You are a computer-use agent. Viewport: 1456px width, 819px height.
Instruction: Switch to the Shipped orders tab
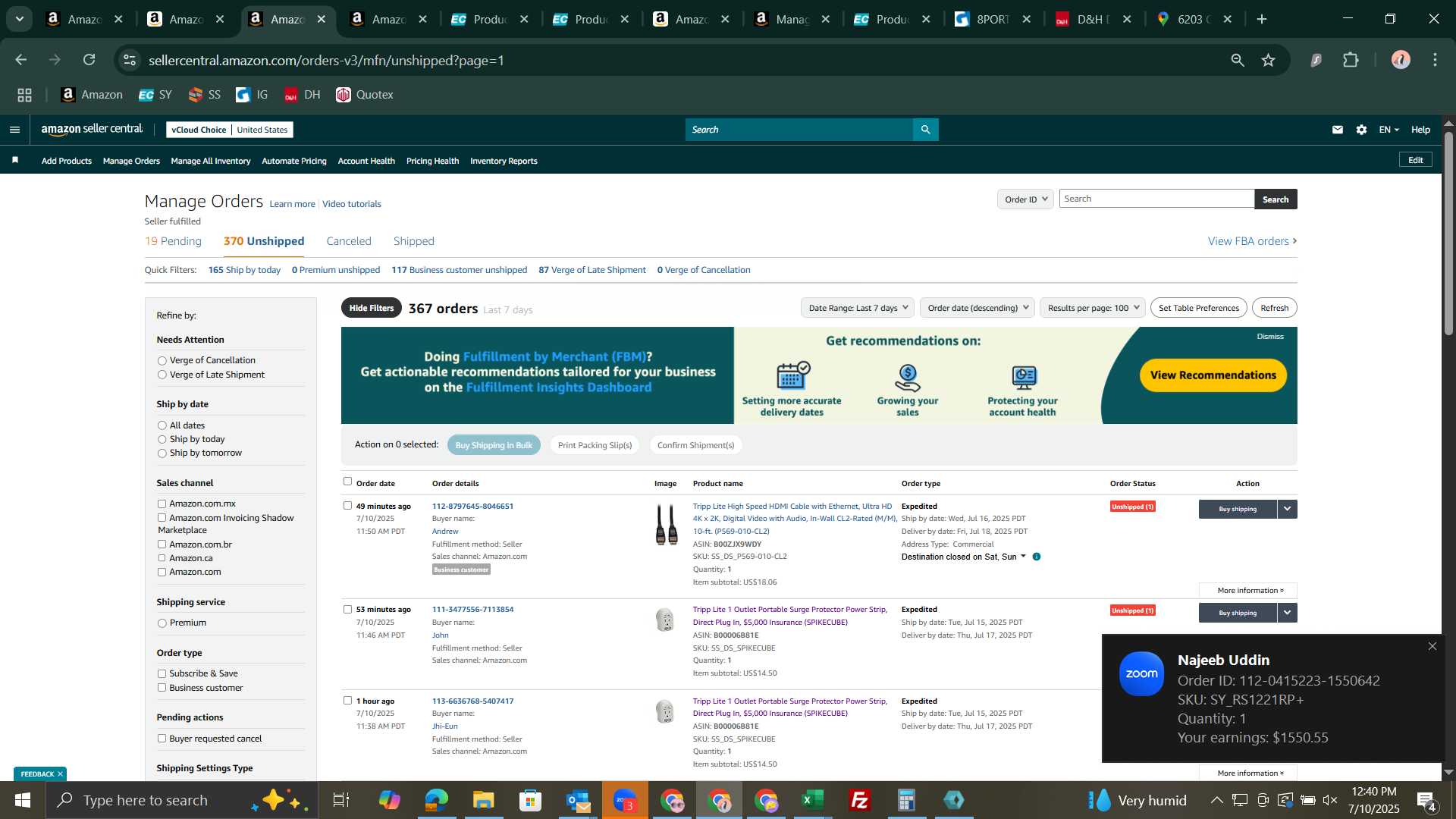click(x=413, y=241)
